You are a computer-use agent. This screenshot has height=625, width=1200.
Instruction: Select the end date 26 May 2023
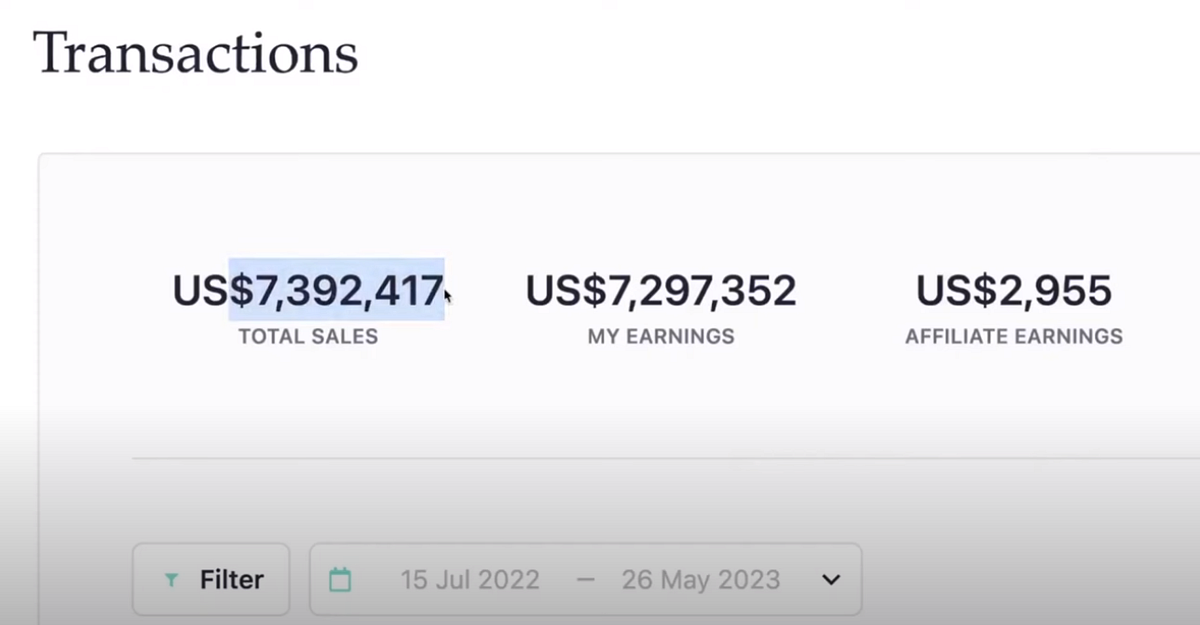pyautogui.click(x=700, y=579)
